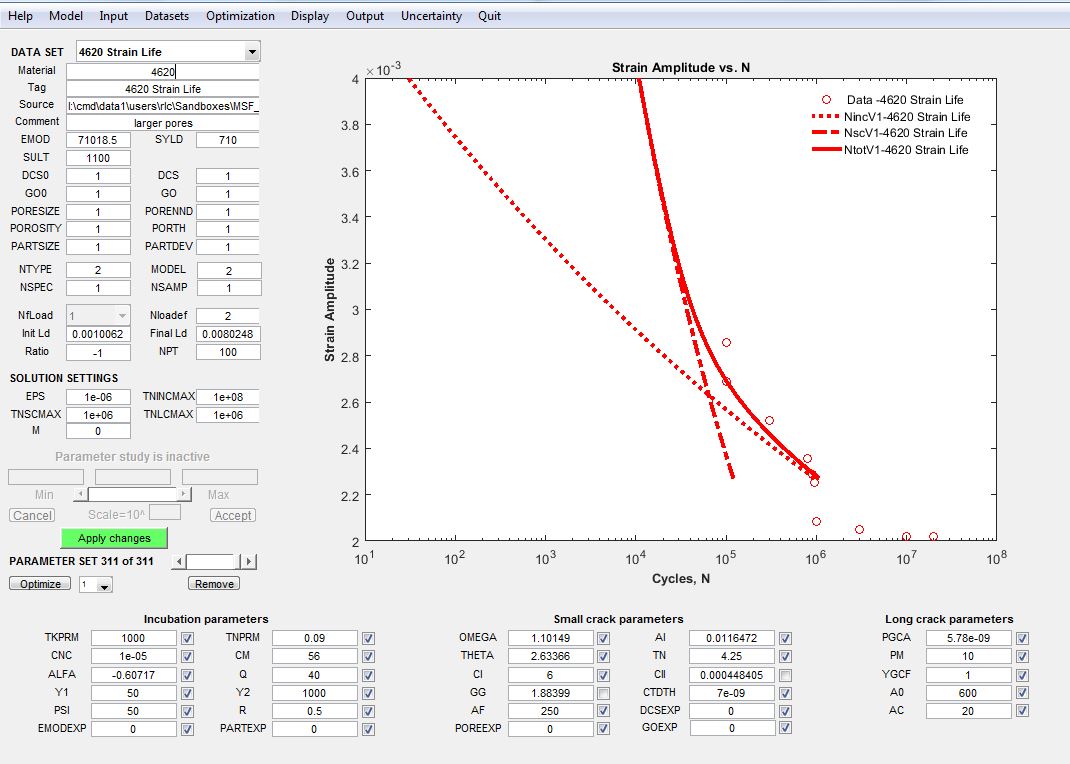Image resolution: width=1070 pixels, height=764 pixels.
Task: Open the NfLoad dropdown
Action: pyautogui.click(x=122, y=316)
